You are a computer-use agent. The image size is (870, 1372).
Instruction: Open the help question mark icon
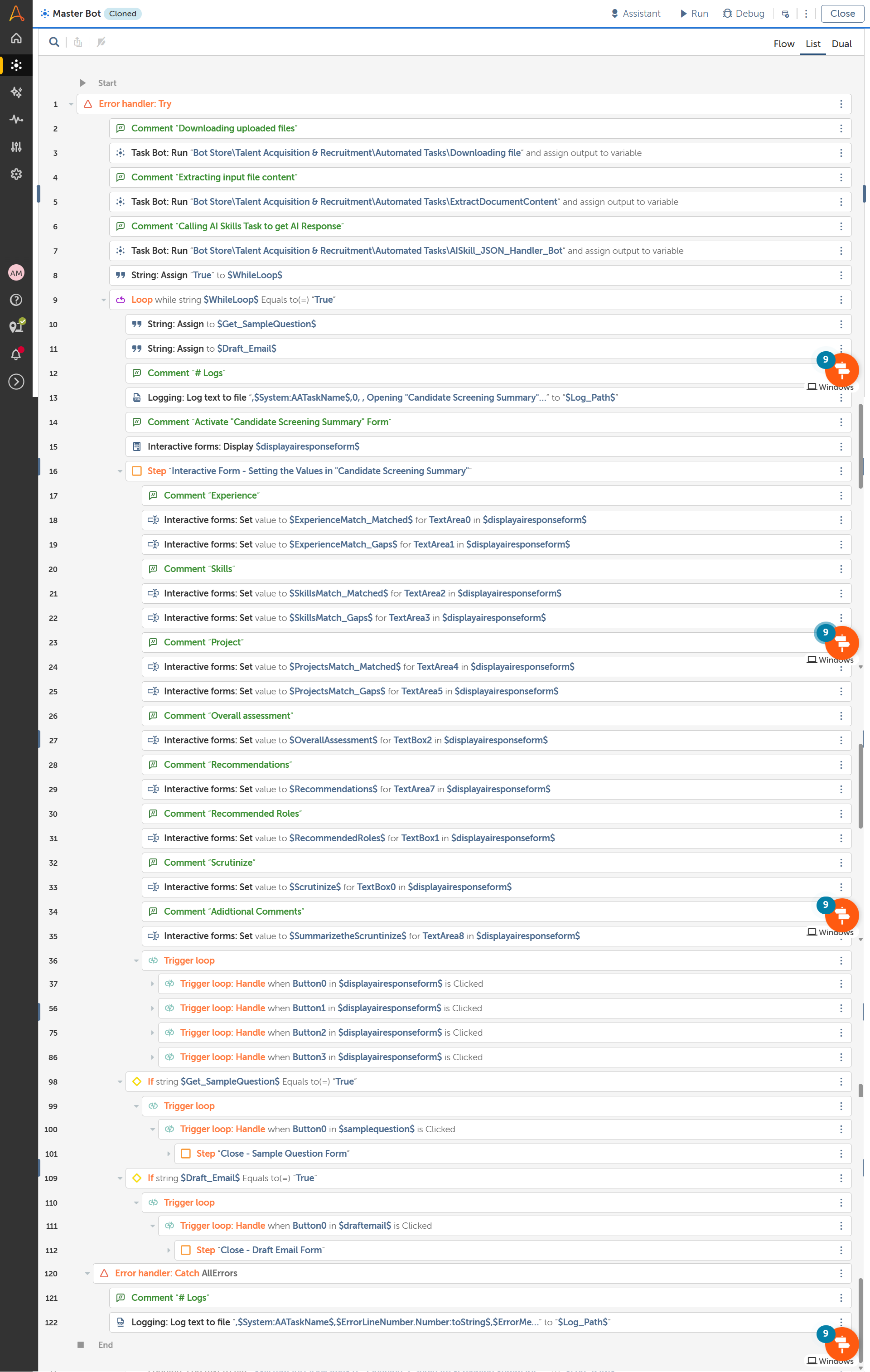click(x=16, y=300)
